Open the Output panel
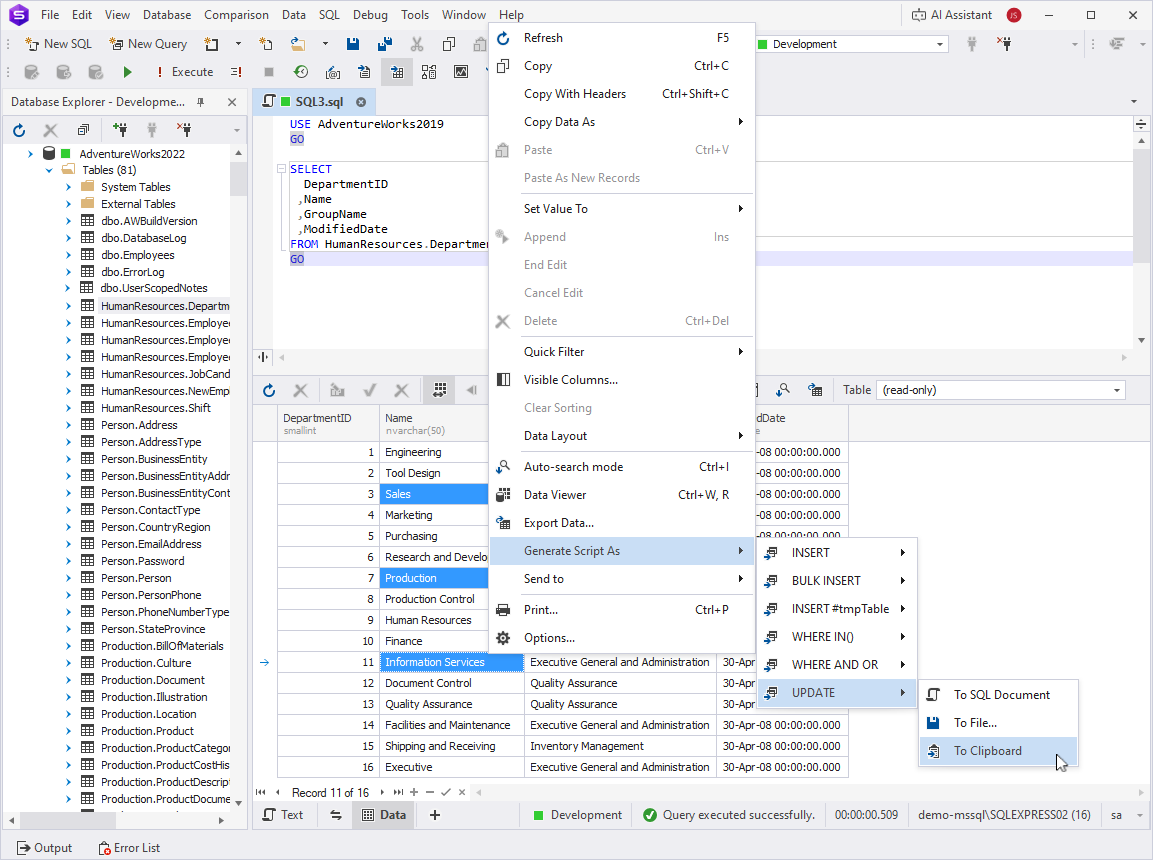This screenshot has width=1153, height=860. [x=44, y=848]
